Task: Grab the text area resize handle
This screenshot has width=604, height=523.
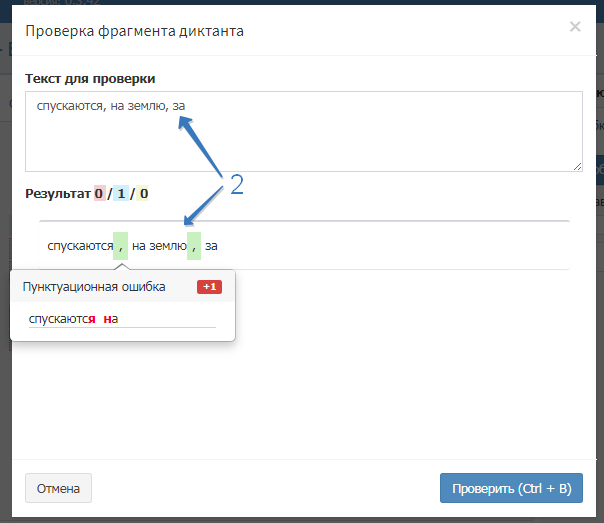Action: click(x=577, y=167)
